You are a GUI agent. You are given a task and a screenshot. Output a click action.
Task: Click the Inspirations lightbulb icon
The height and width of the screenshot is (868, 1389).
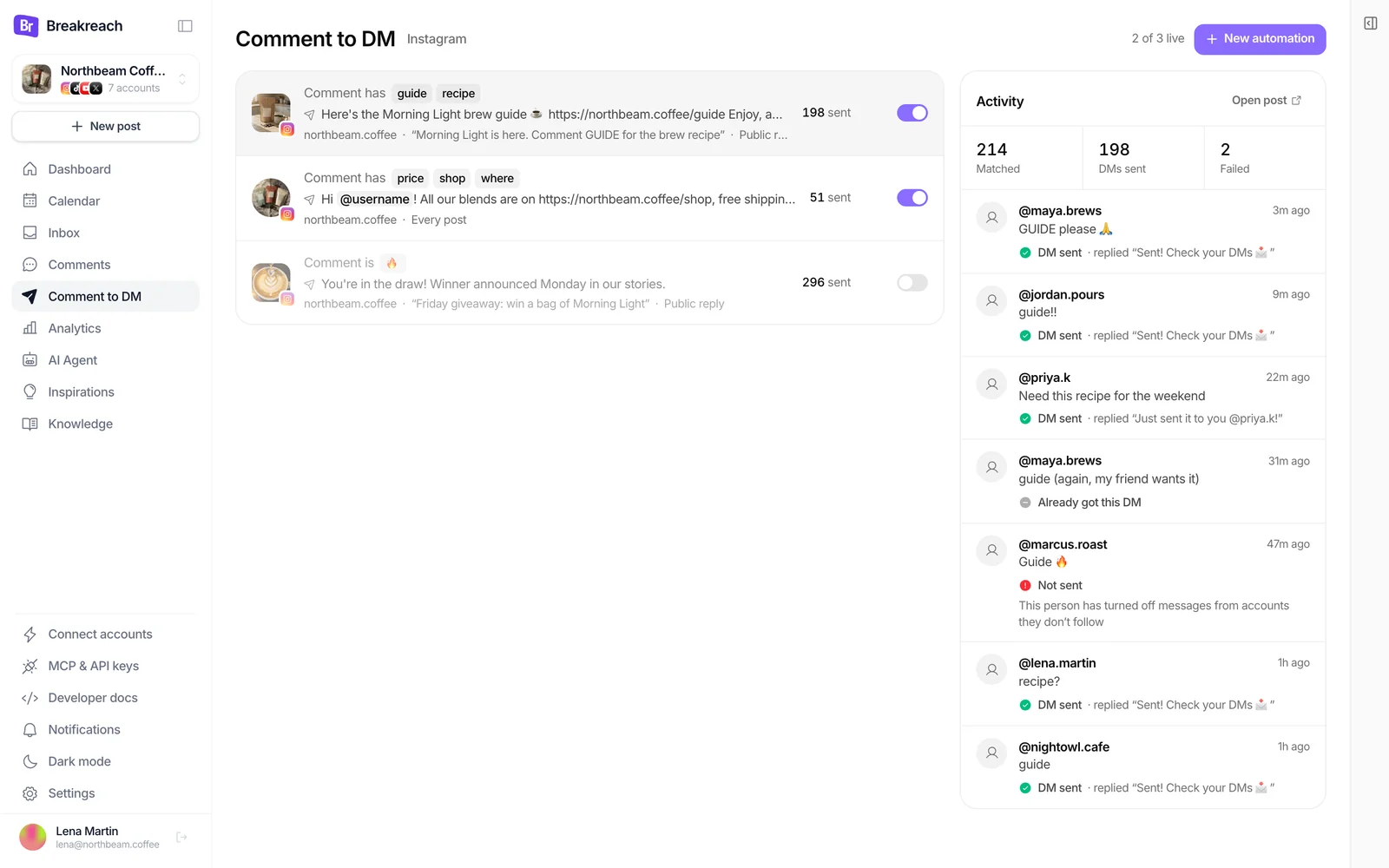(x=30, y=391)
